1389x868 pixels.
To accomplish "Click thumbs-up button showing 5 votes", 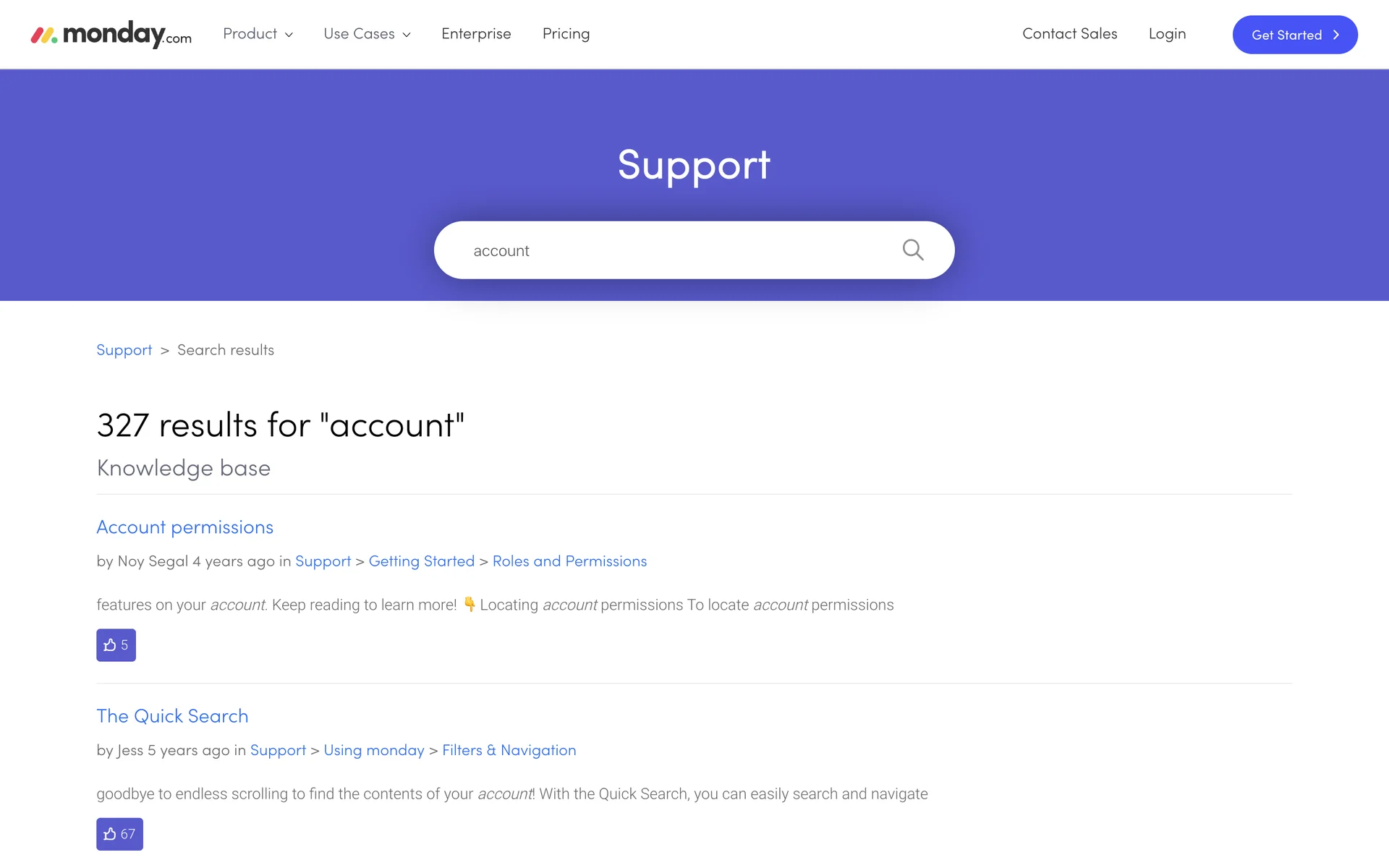I will click(116, 644).
